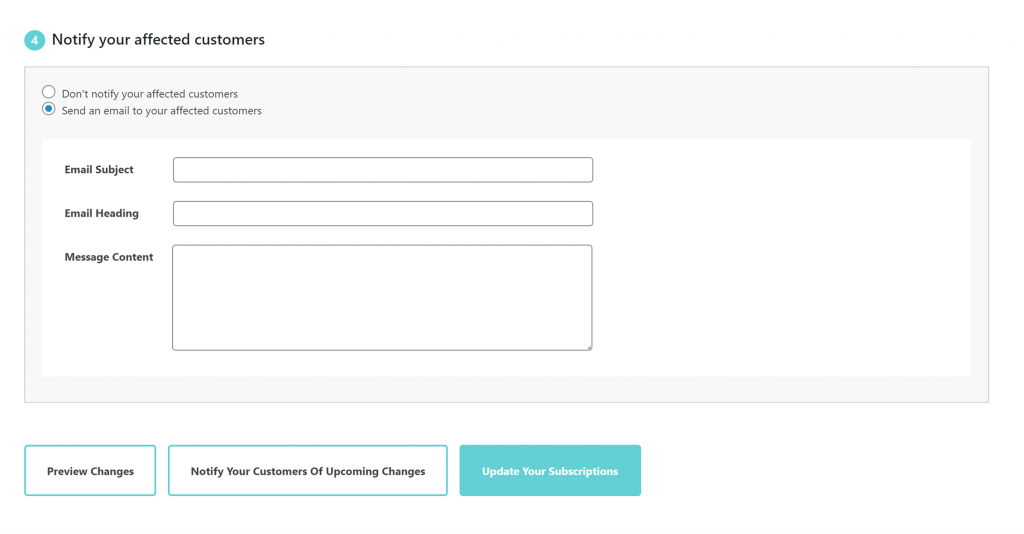Focus the Email Subject text field
The image size is (1024, 534).
tap(383, 170)
